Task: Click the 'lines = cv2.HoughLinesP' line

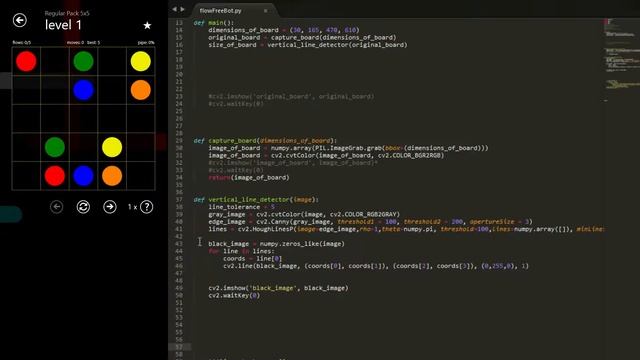Action: (406, 229)
